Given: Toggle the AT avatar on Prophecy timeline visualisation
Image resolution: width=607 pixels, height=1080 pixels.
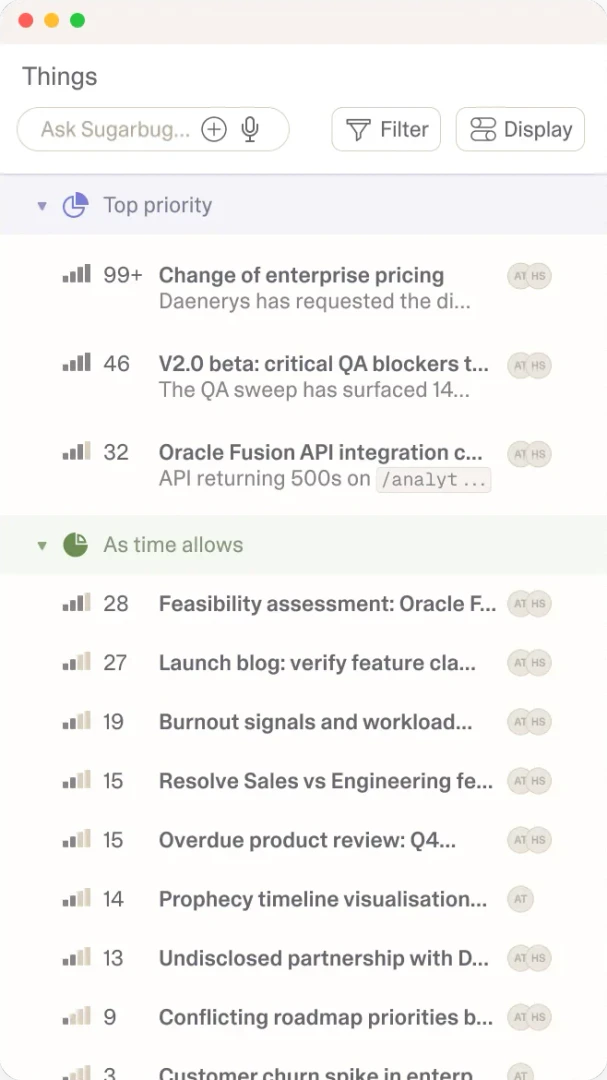Looking at the screenshot, I should click(x=519, y=899).
